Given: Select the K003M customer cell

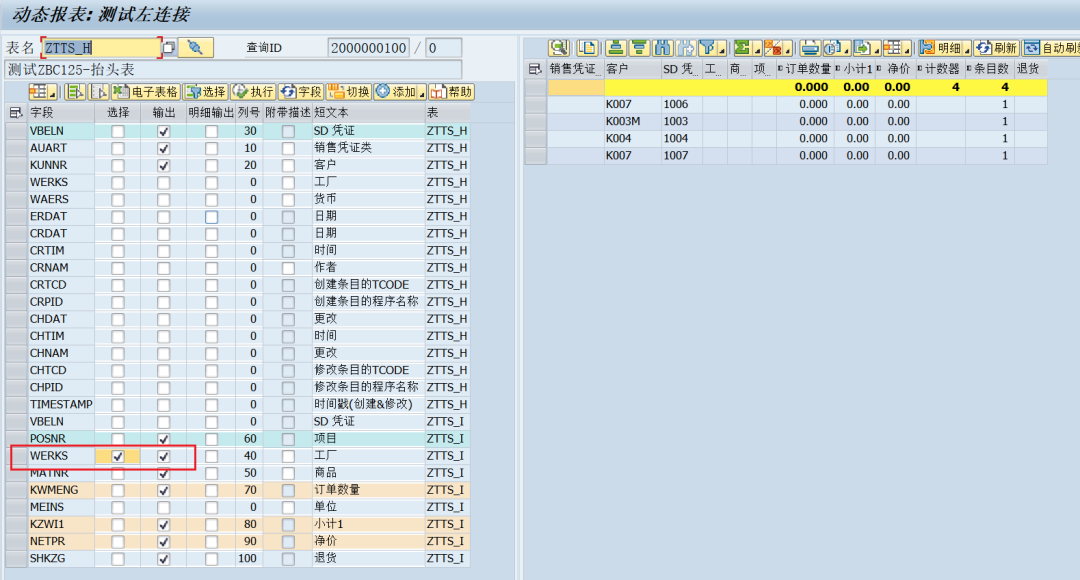Looking at the screenshot, I should [x=632, y=121].
